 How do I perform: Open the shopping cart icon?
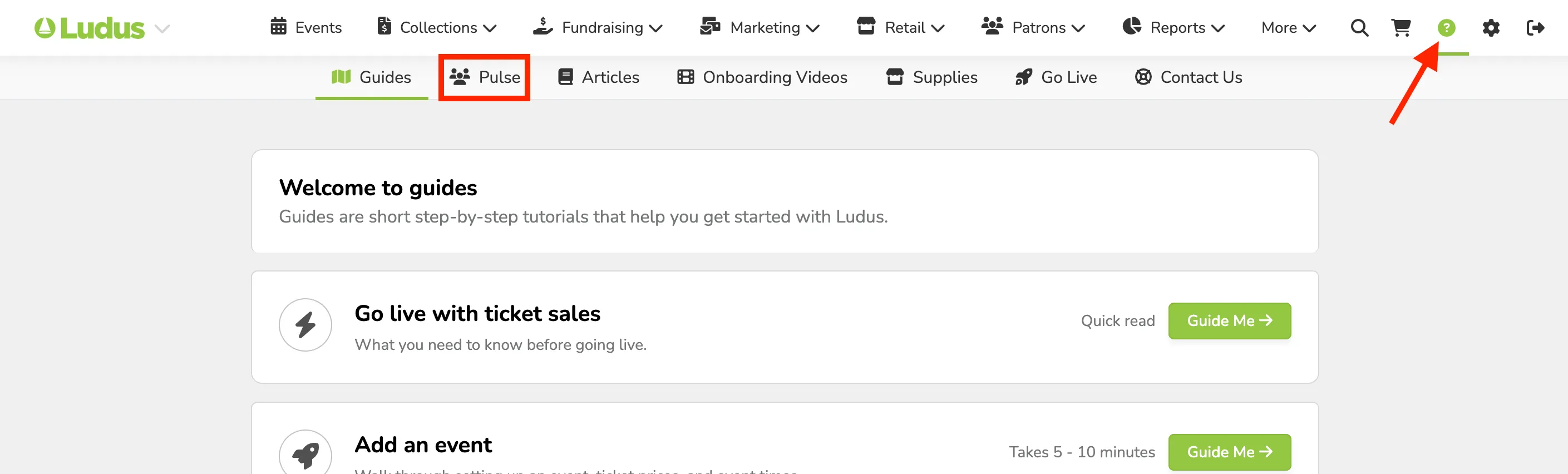(x=1401, y=28)
